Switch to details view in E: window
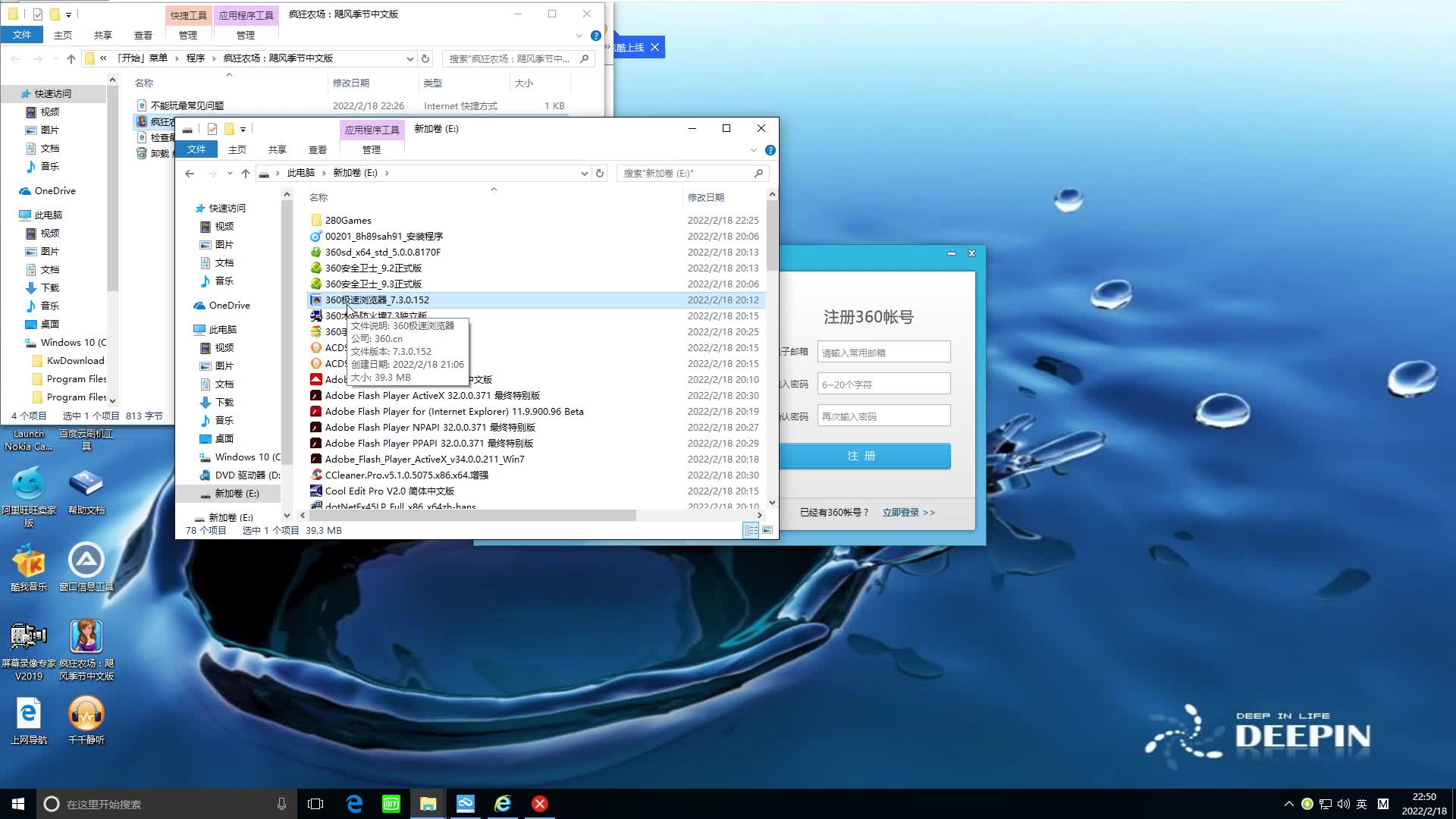The image size is (1456, 819). (x=751, y=530)
